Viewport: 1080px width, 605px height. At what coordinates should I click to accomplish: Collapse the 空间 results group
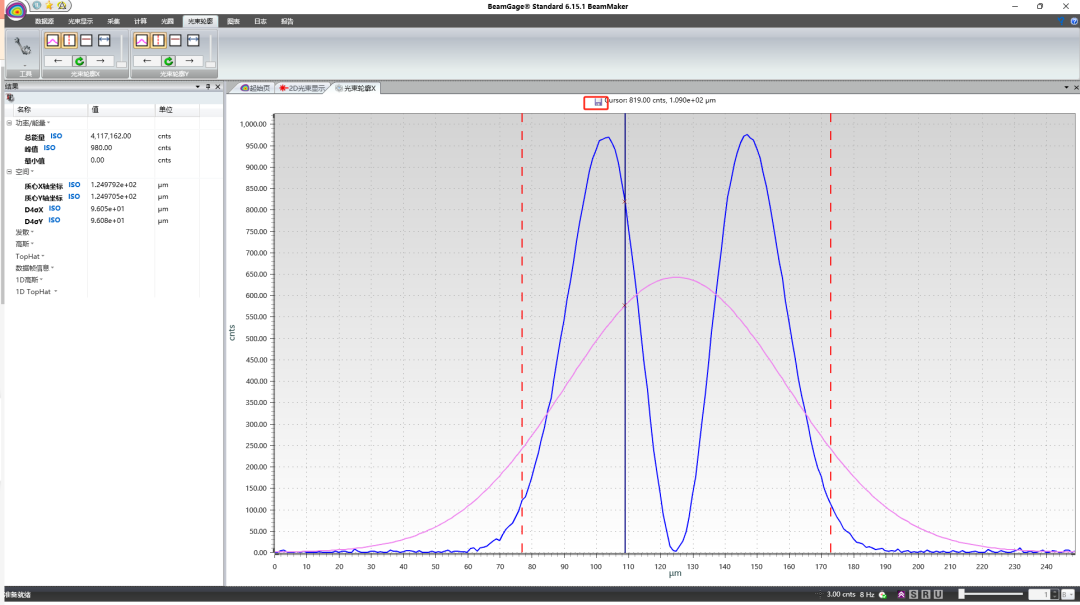click(10, 172)
